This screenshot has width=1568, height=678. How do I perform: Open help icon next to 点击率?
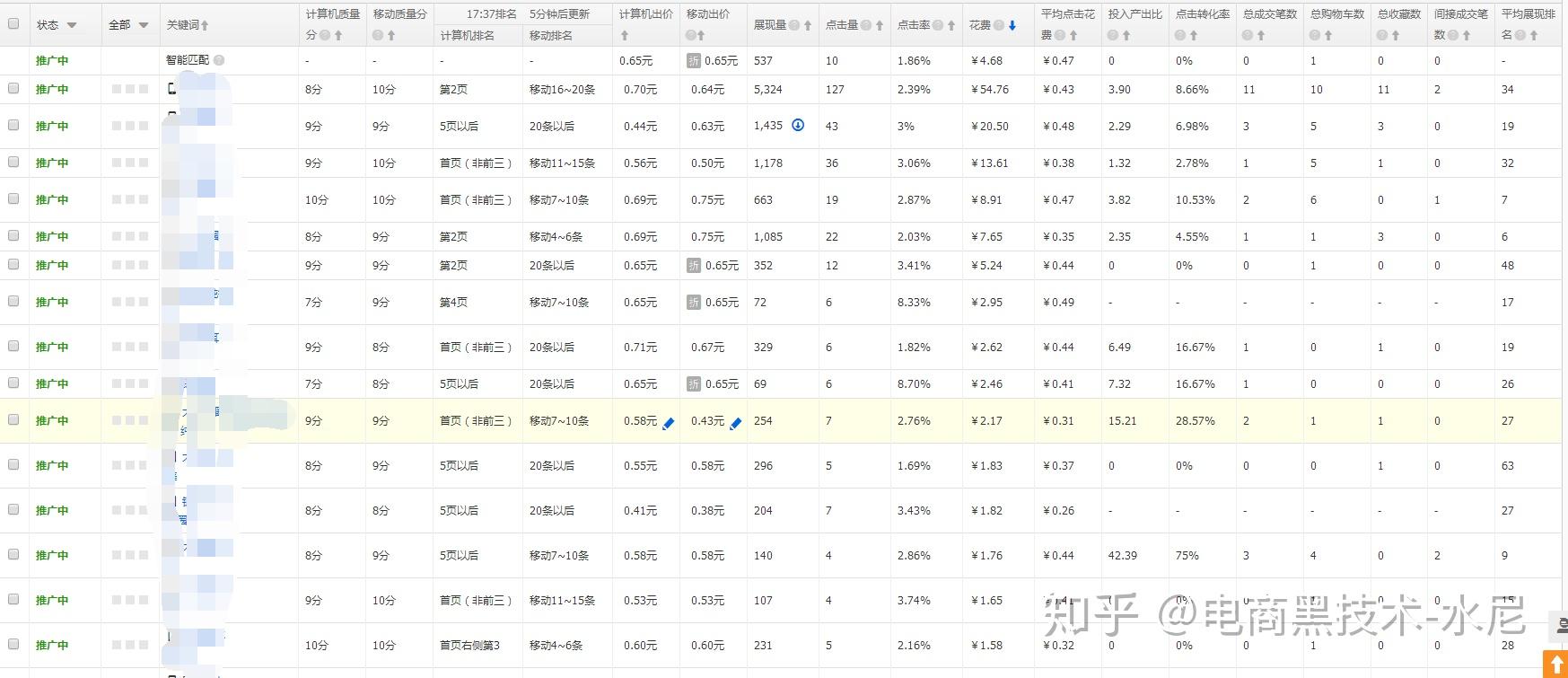(938, 25)
